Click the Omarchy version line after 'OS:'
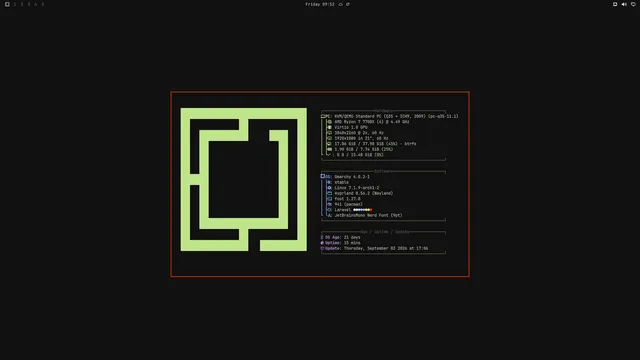The width and height of the screenshot is (640, 360). (x=352, y=177)
